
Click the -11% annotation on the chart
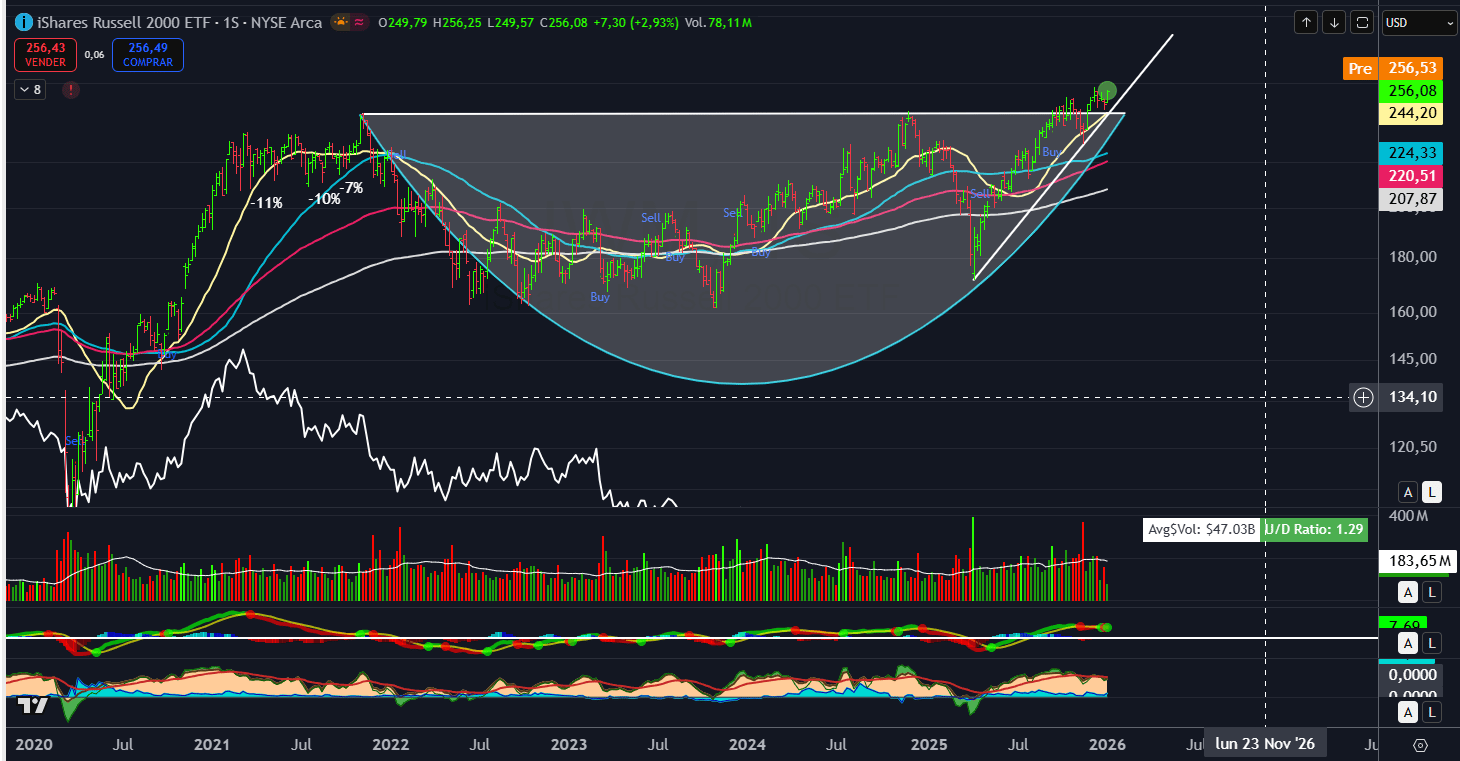[x=266, y=203]
